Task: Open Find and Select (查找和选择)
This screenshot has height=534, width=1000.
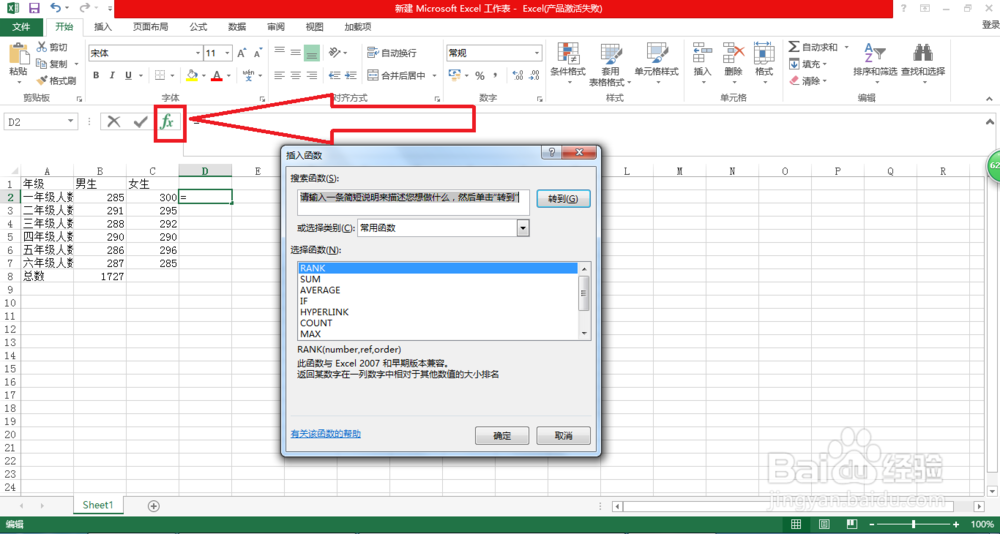Action: 923,61
